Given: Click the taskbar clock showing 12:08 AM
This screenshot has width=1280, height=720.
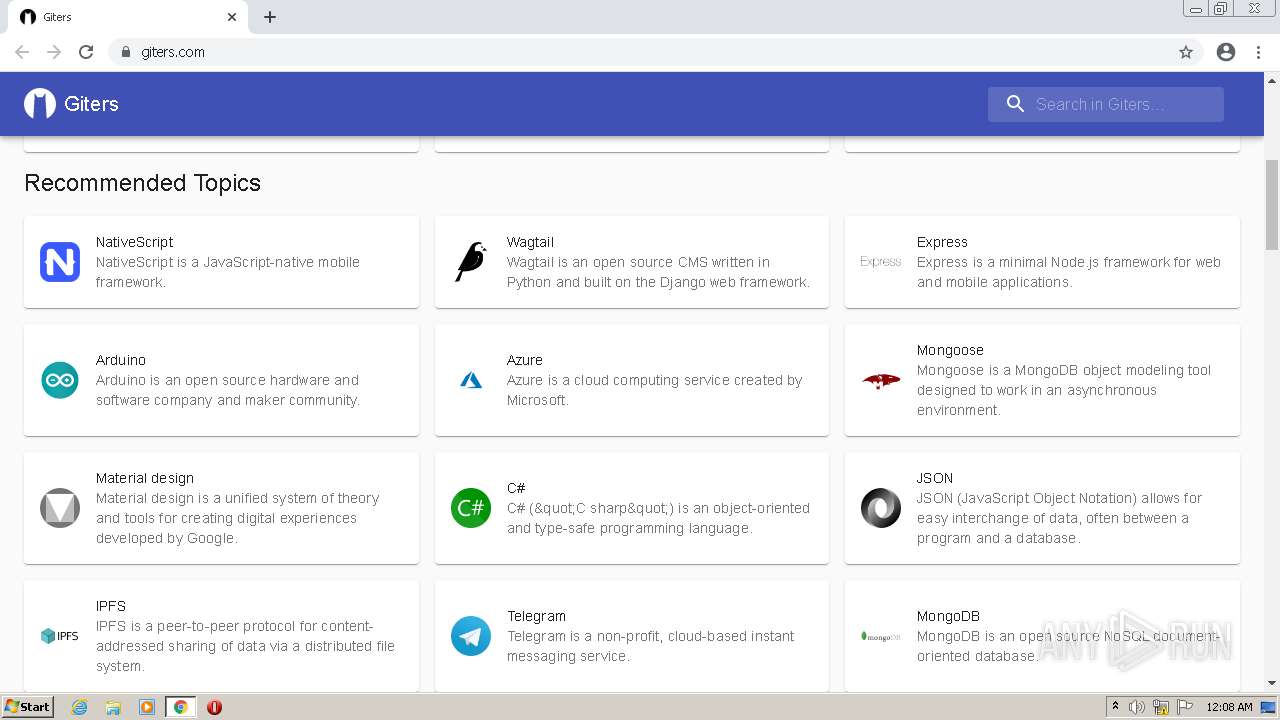Looking at the screenshot, I should tap(1229, 707).
